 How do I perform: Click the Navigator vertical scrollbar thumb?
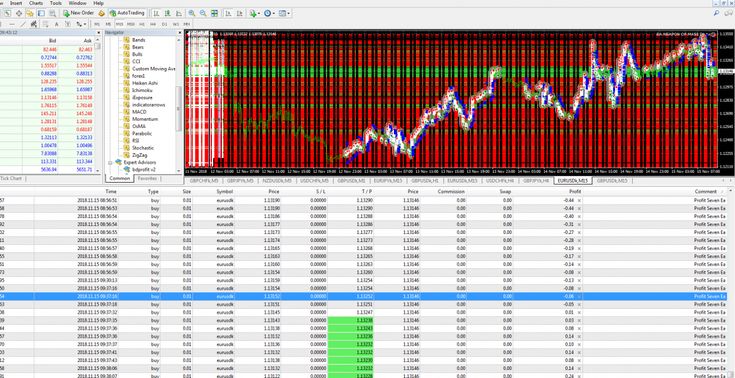tap(179, 109)
